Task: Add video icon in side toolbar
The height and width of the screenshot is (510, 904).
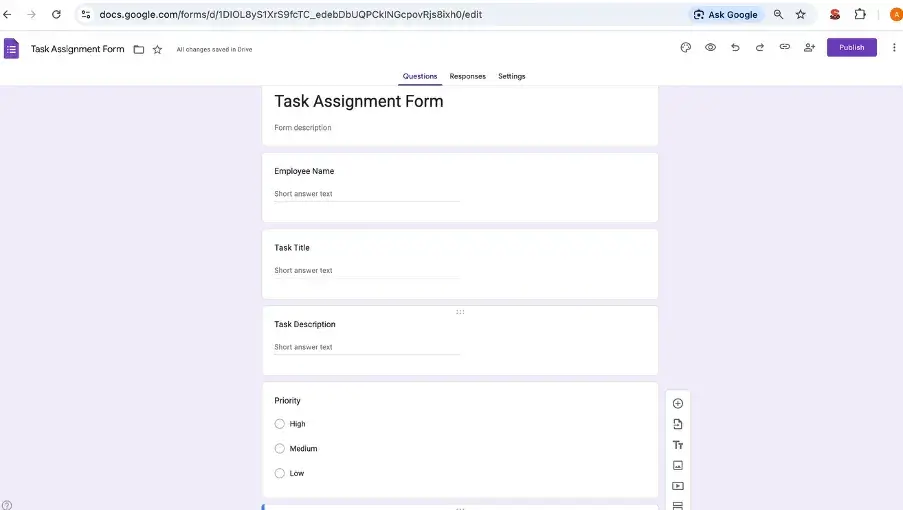Action: click(x=678, y=486)
